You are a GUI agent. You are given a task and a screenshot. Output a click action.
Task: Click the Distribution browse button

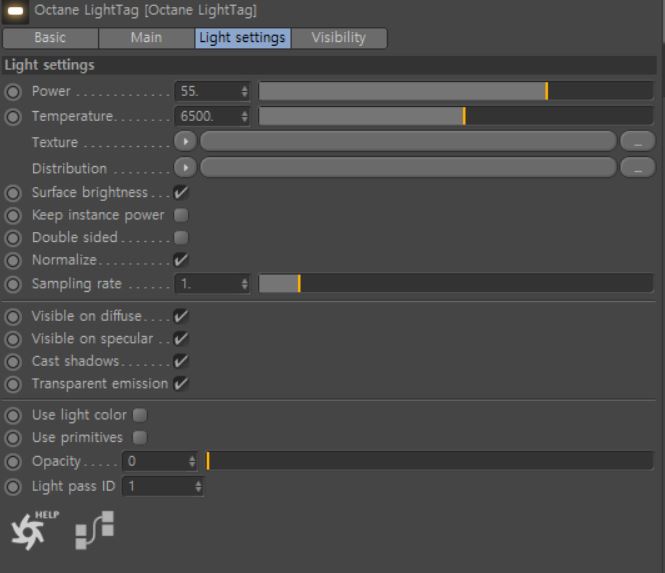tap(637, 168)
